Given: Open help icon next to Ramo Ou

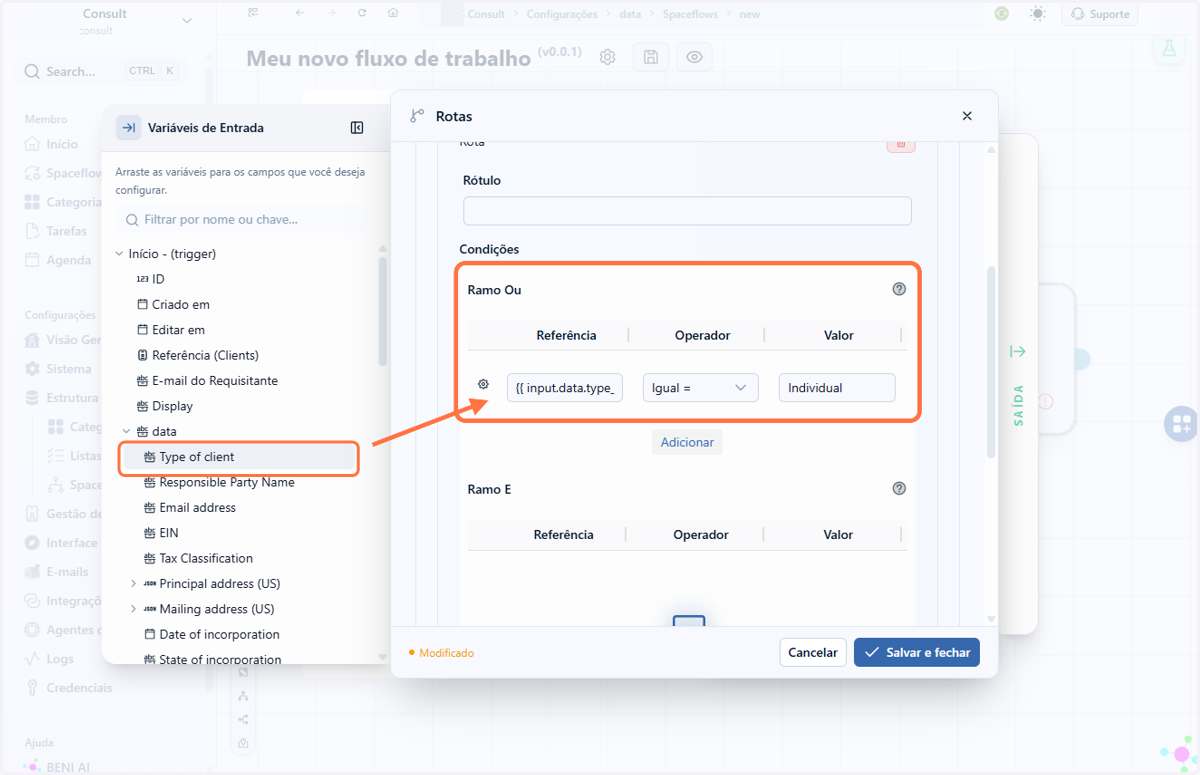Looking at the screenshot, I should (899, 290).
